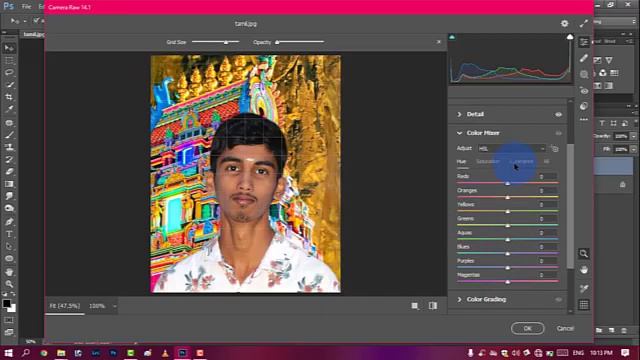Switch to Saturation tab in Color Mixer
The width and height of the screenshot is (640, 360).
[488, 162]
